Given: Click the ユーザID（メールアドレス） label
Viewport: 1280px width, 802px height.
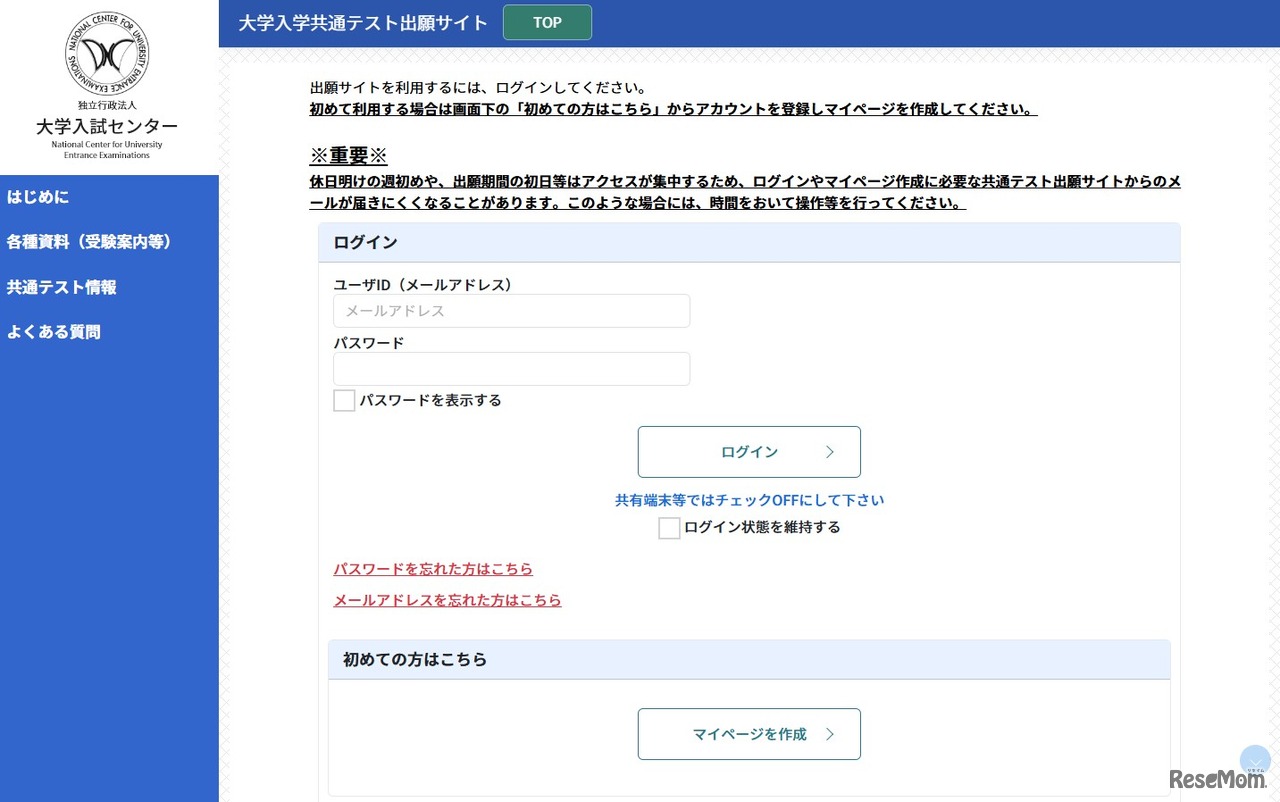Looking at the screenshot, I should point(423,285).
